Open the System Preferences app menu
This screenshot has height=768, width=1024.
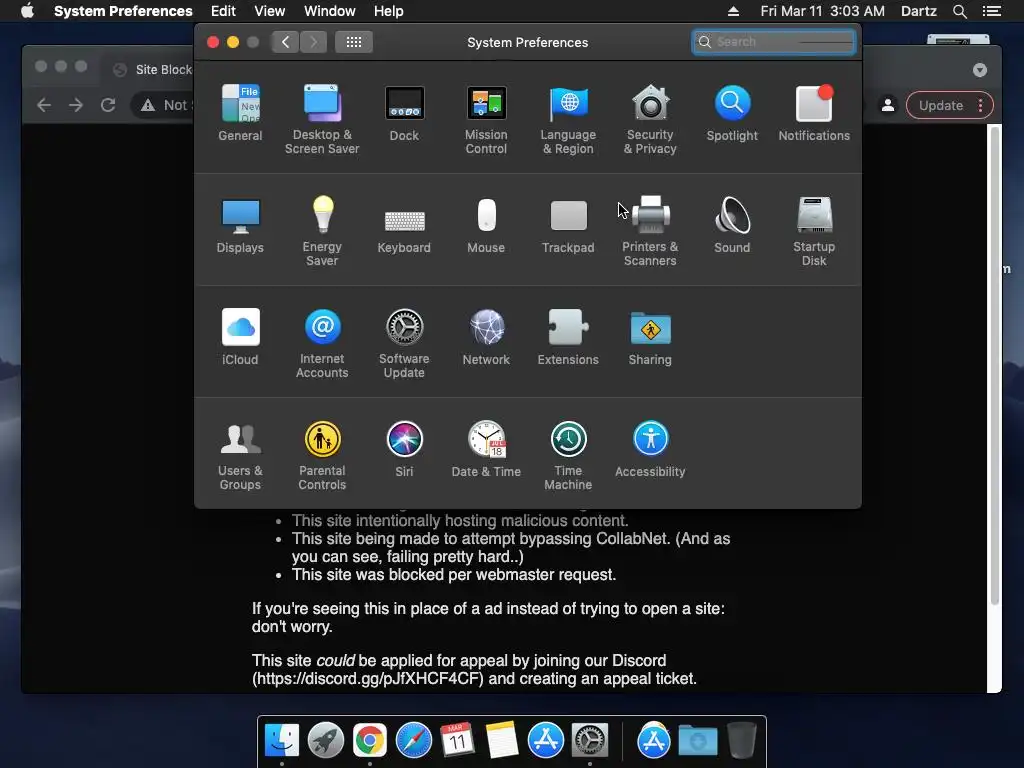[123, 11]
